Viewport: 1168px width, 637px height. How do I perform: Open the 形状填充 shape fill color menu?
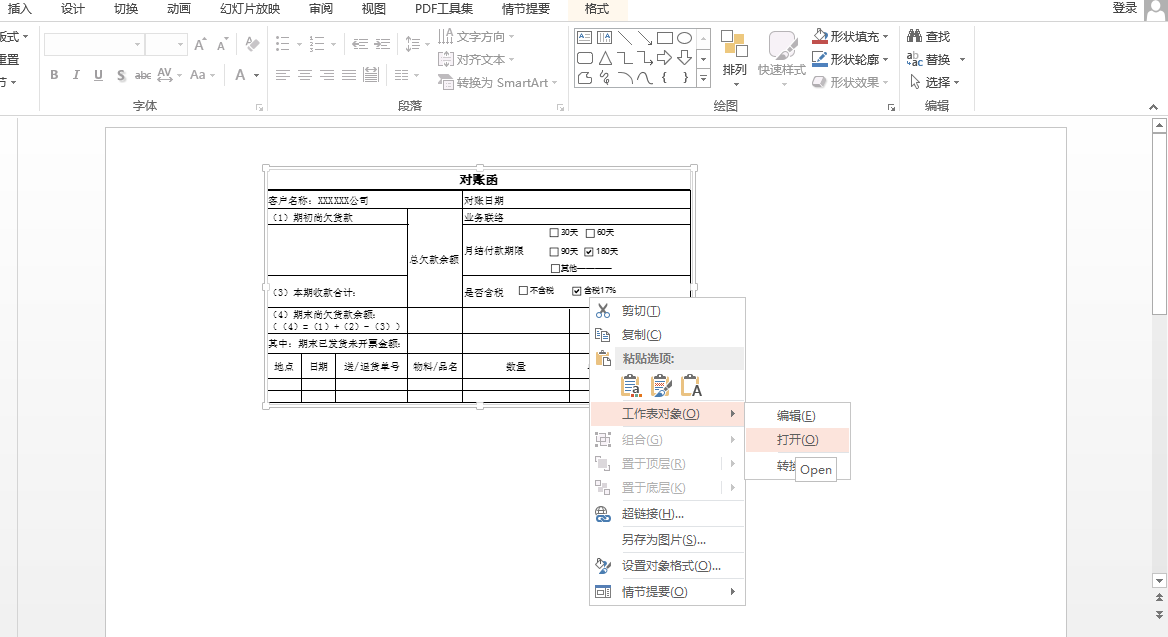[850, 36]
